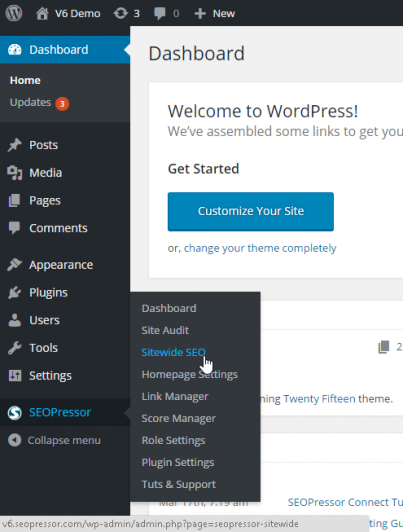This screenshot has height=532, width=403.
Task: Open the Dashboard sidebar menu
Action: [x=65, y=50]
